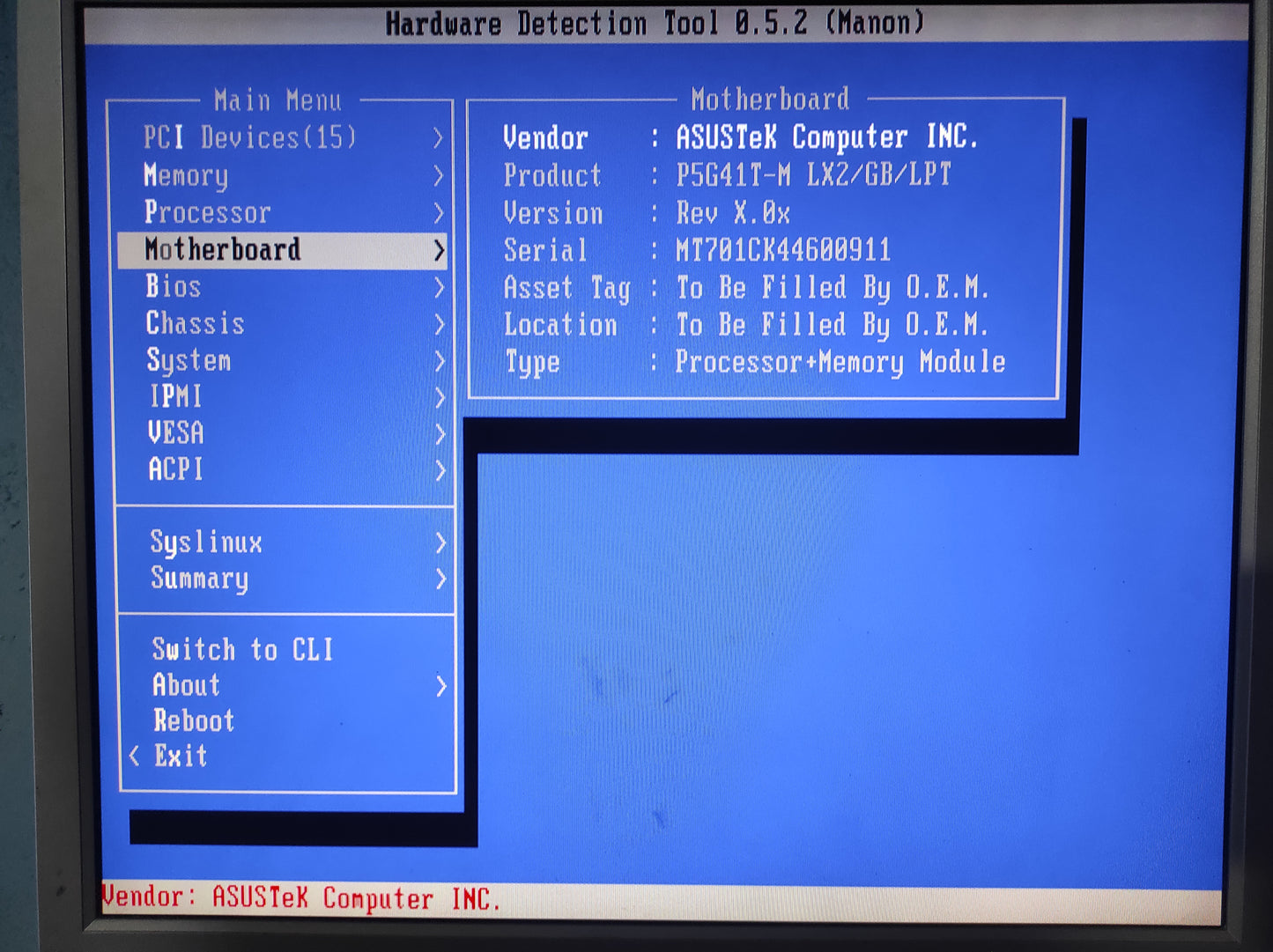The image size is (1273, 952).
Task: Open the Bios submenu
Action: [x=174, y=287]
